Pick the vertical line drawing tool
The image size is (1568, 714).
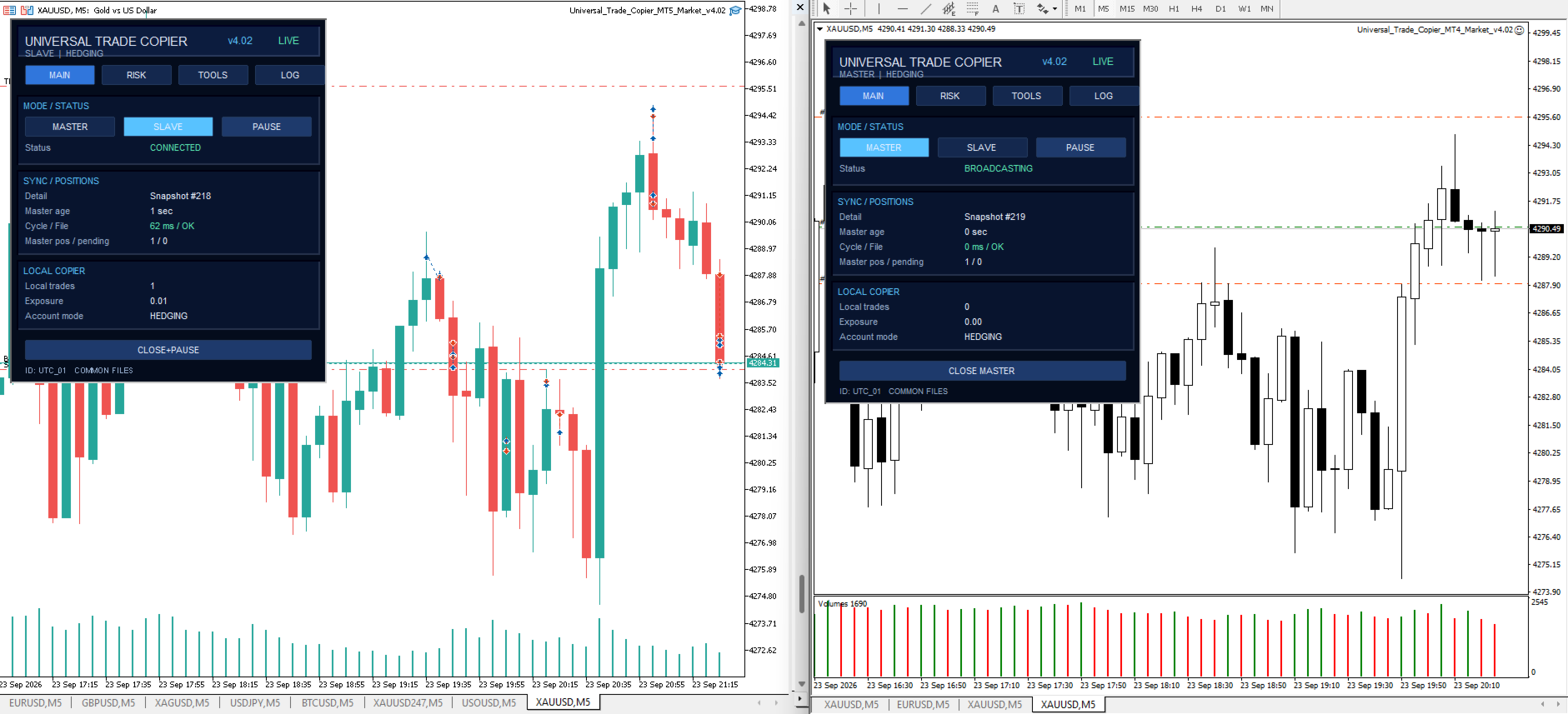pos(879,8)
